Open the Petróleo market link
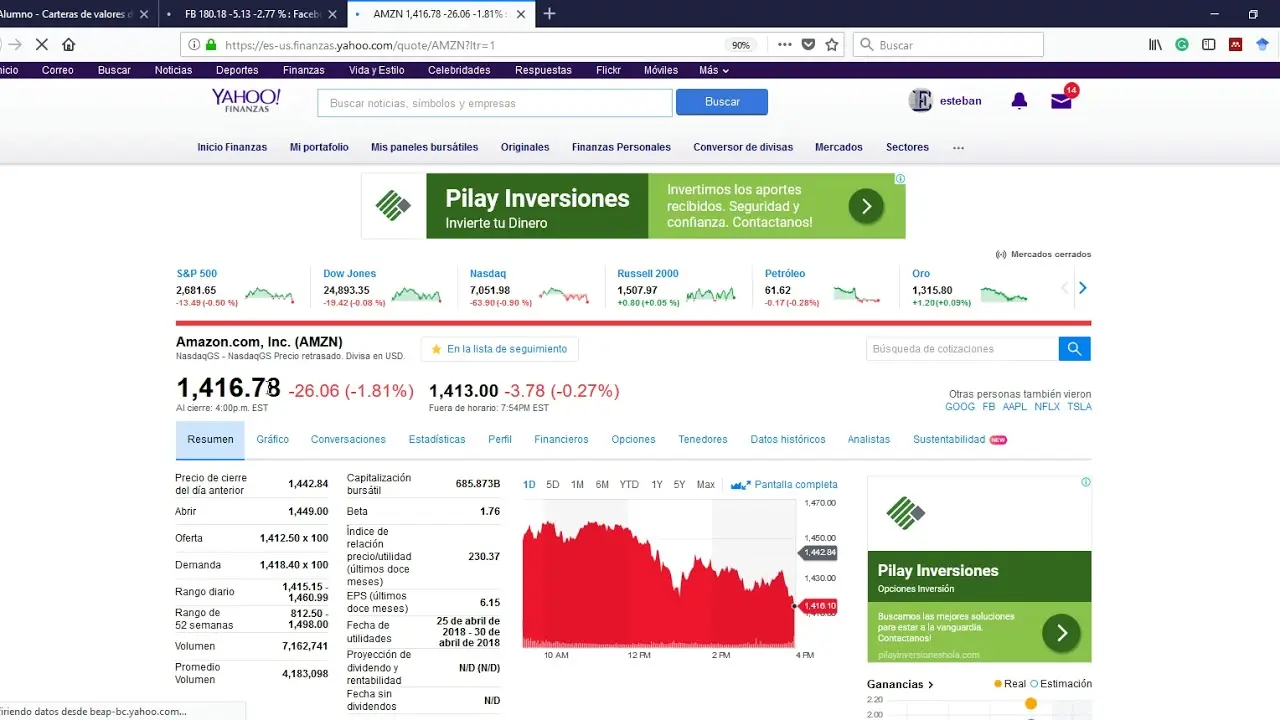 [x=785, y=273]
